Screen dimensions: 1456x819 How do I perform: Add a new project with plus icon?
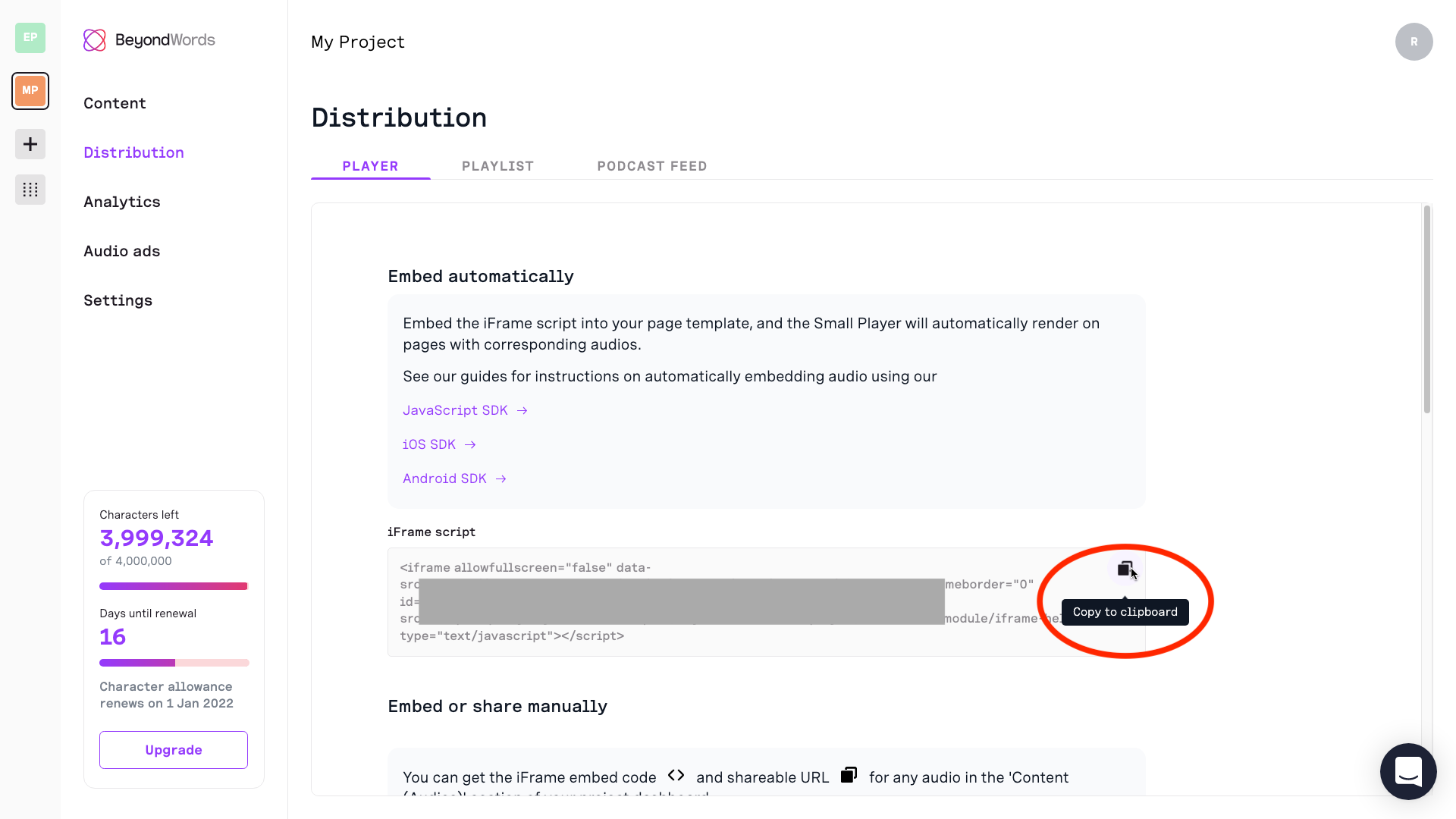point(30,144)
